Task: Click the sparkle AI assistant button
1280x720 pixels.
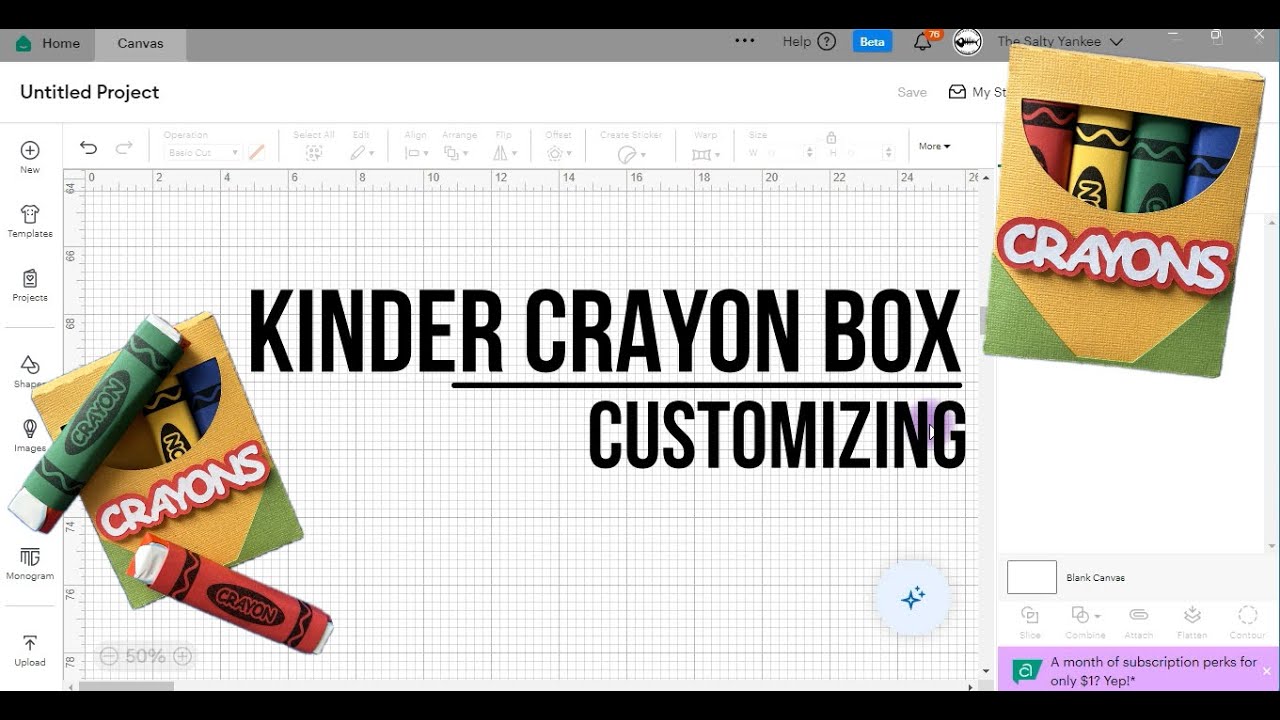Action: [912, 598]
